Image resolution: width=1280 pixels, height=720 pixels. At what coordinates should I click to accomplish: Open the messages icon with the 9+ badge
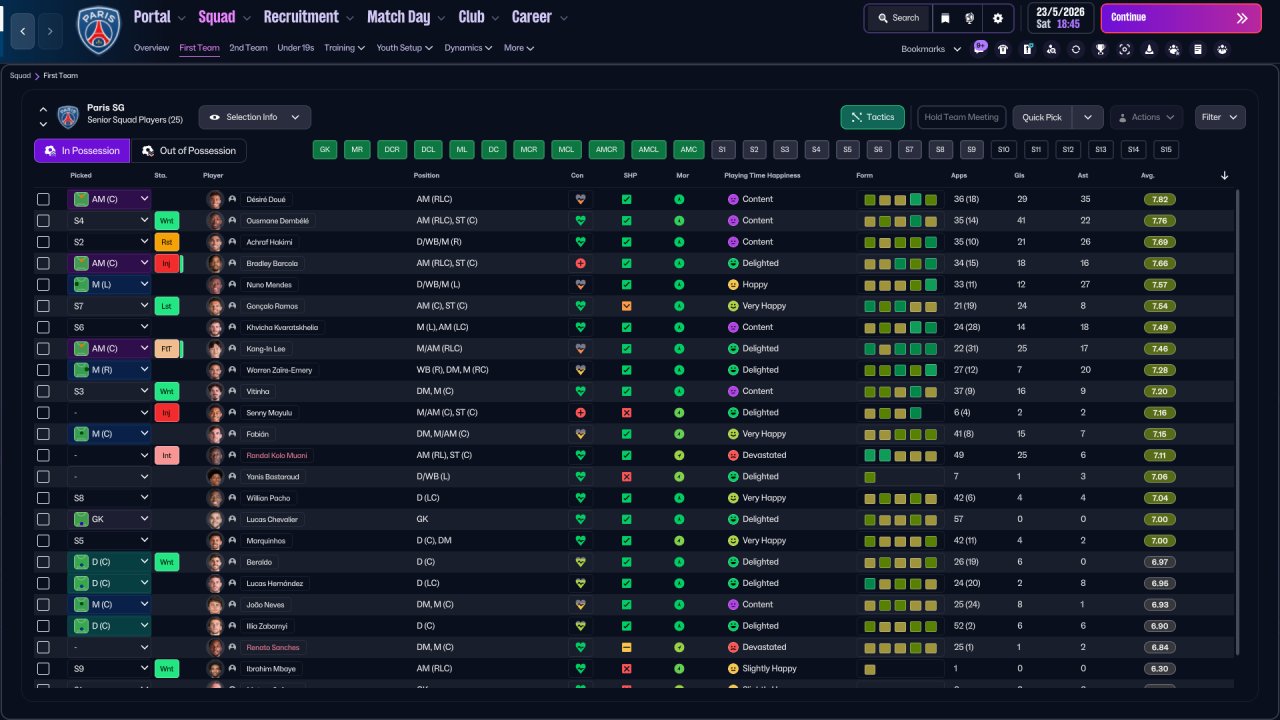click(980, 49)
